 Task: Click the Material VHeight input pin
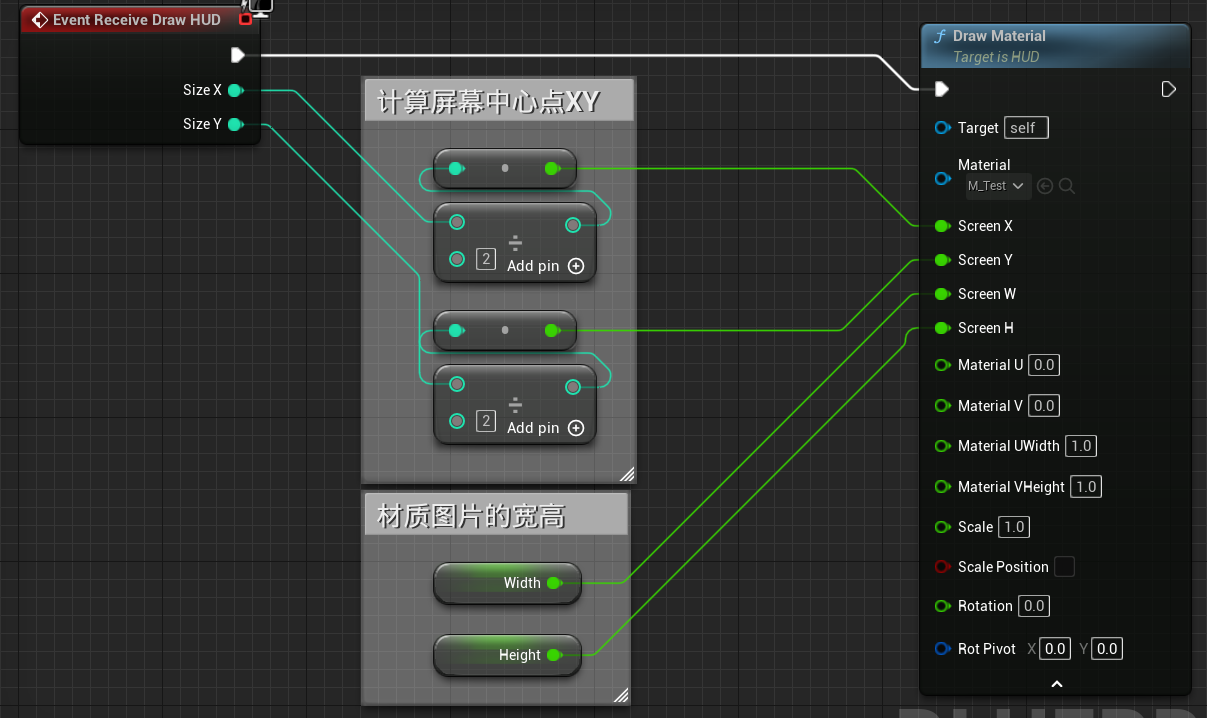(x=942, y=487)
